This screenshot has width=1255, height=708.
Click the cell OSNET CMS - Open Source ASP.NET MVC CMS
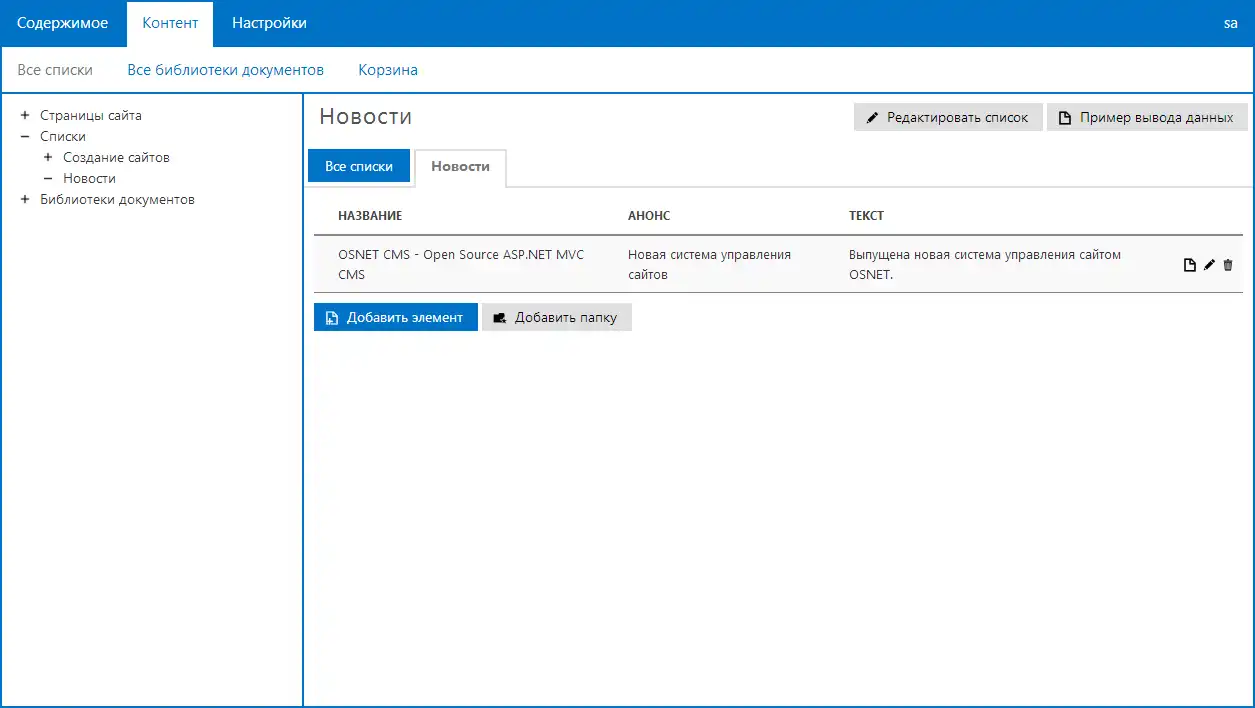461,264
